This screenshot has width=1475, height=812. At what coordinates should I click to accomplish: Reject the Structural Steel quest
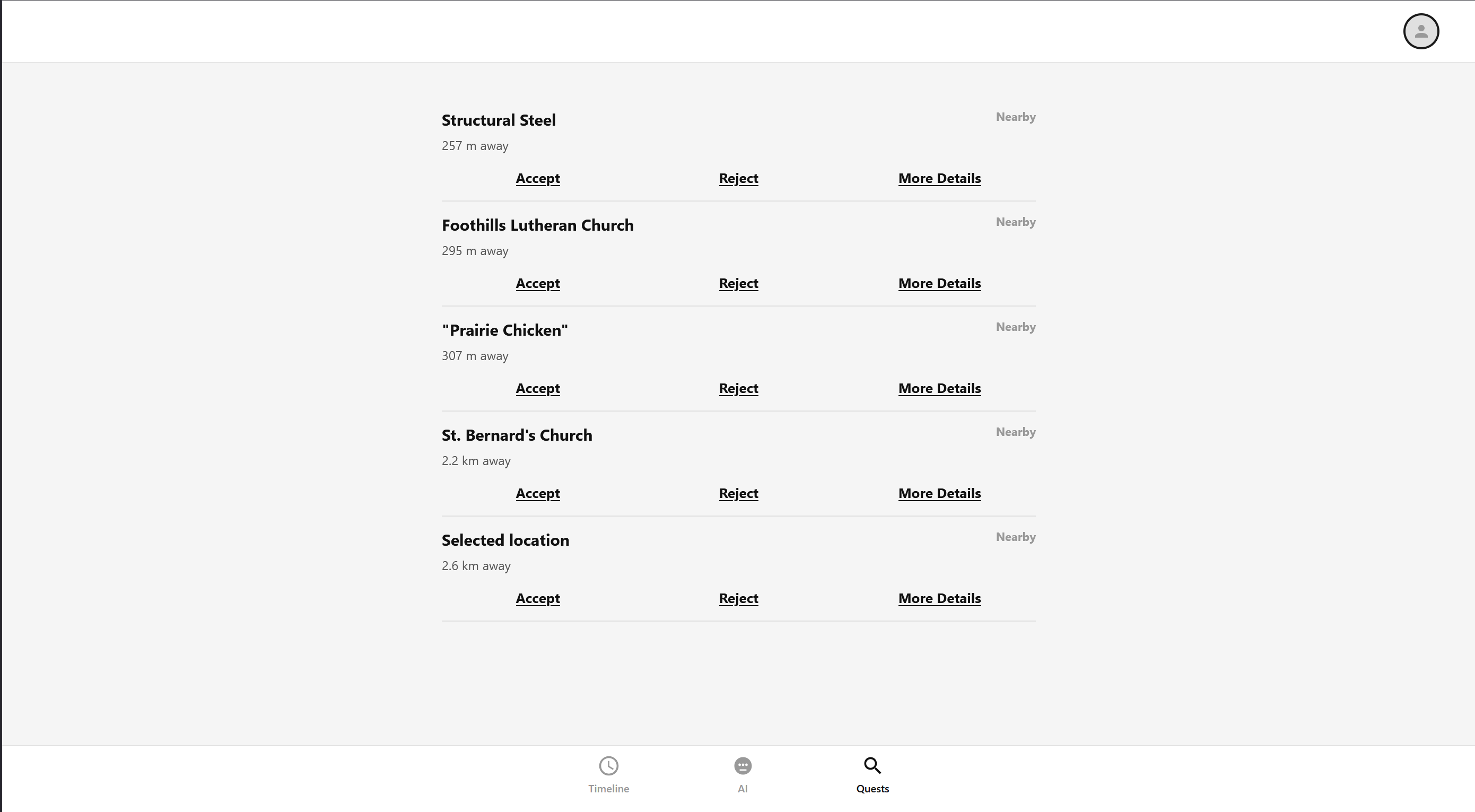[x=739, y=178]
